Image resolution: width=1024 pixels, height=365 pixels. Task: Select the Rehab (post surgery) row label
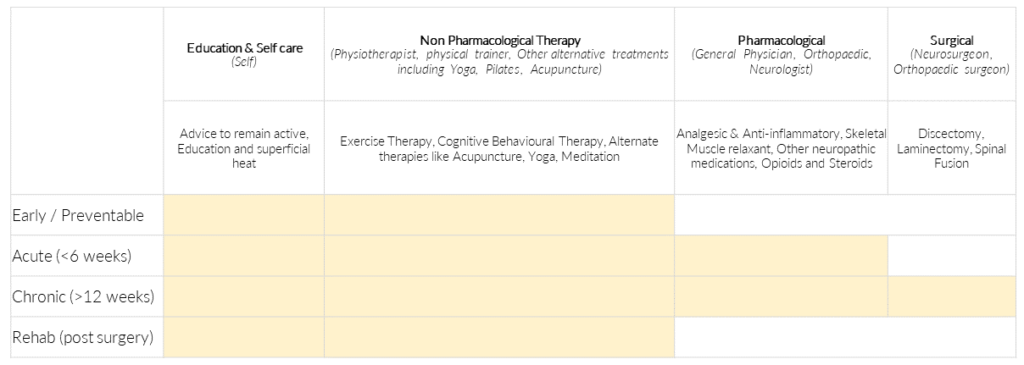(x=82, y=338)
